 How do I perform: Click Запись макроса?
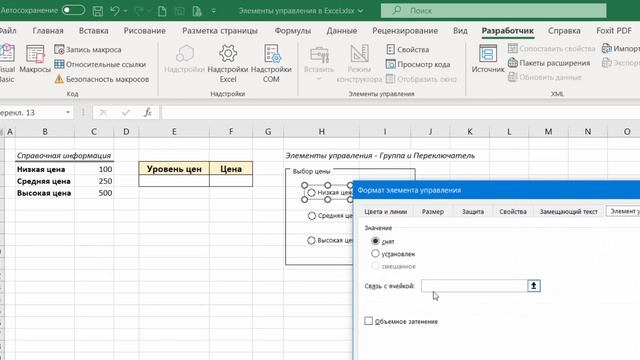(x=88, y=49)
